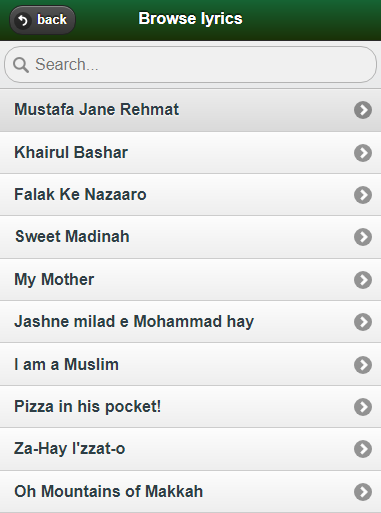Click the chevron icon beside Mustafa Jane Rehmat

tap(363, 110)
